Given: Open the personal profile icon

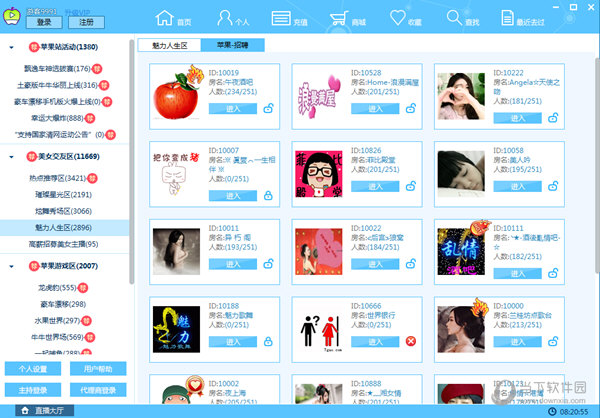Looking at the screenshot, I should pyautogui.click(x=225, y=18).
